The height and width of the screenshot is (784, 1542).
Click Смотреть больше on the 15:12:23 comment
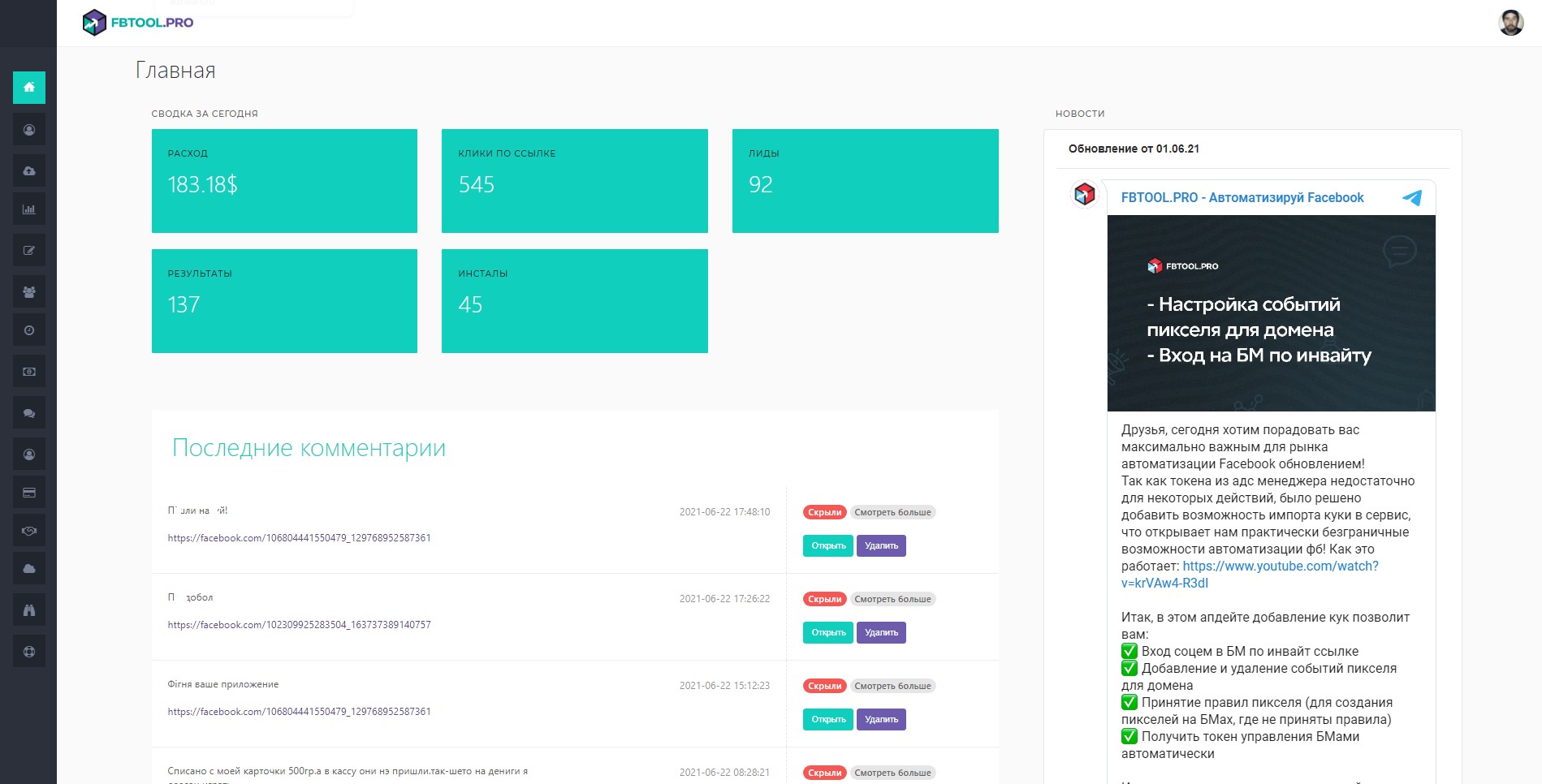point(893,686)
